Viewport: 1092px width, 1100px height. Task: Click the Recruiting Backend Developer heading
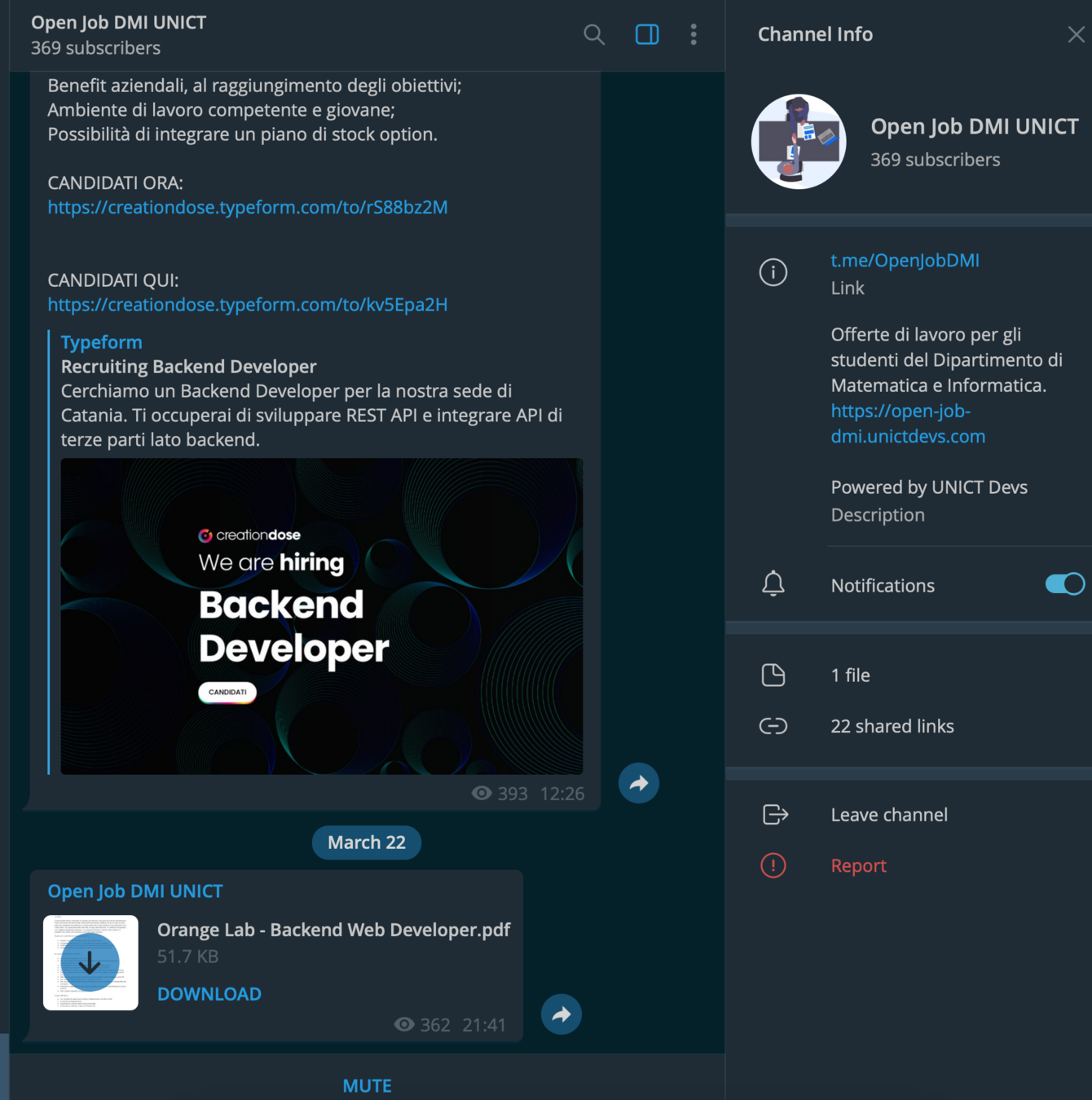(x=189, y=367)
